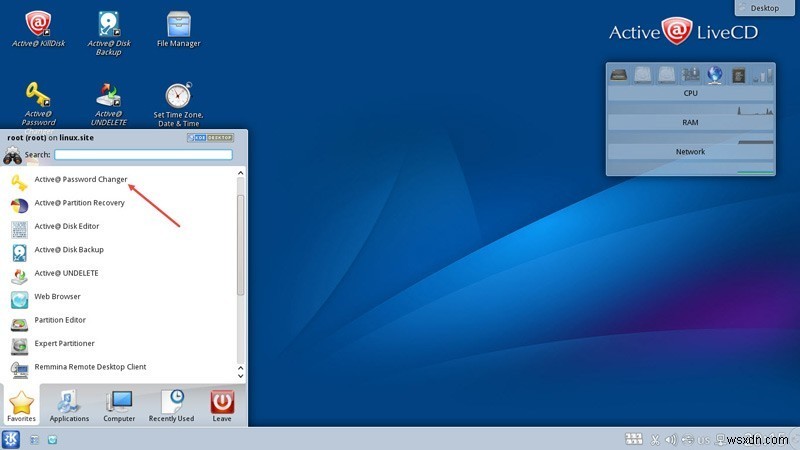Open Set Time Zone, Date & Time
The image size is (800, 450).
[179, 104]
